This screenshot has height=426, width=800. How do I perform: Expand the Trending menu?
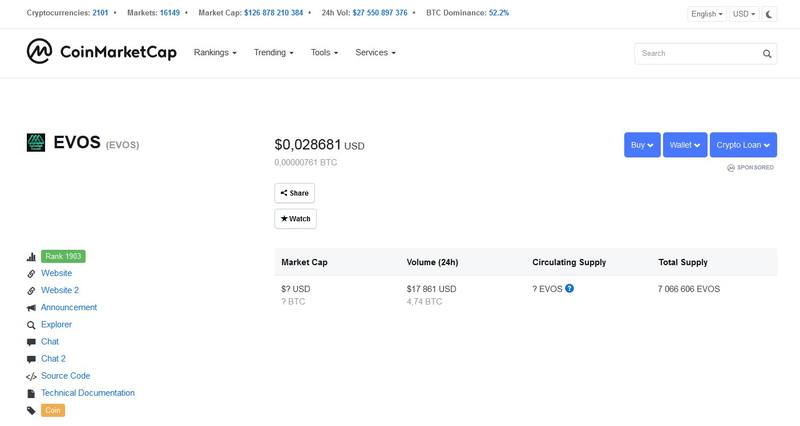(x=273, y=53)
